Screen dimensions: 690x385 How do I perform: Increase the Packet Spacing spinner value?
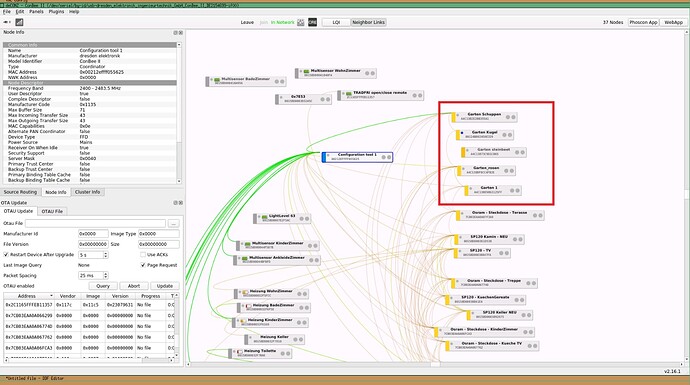[106, 274]
